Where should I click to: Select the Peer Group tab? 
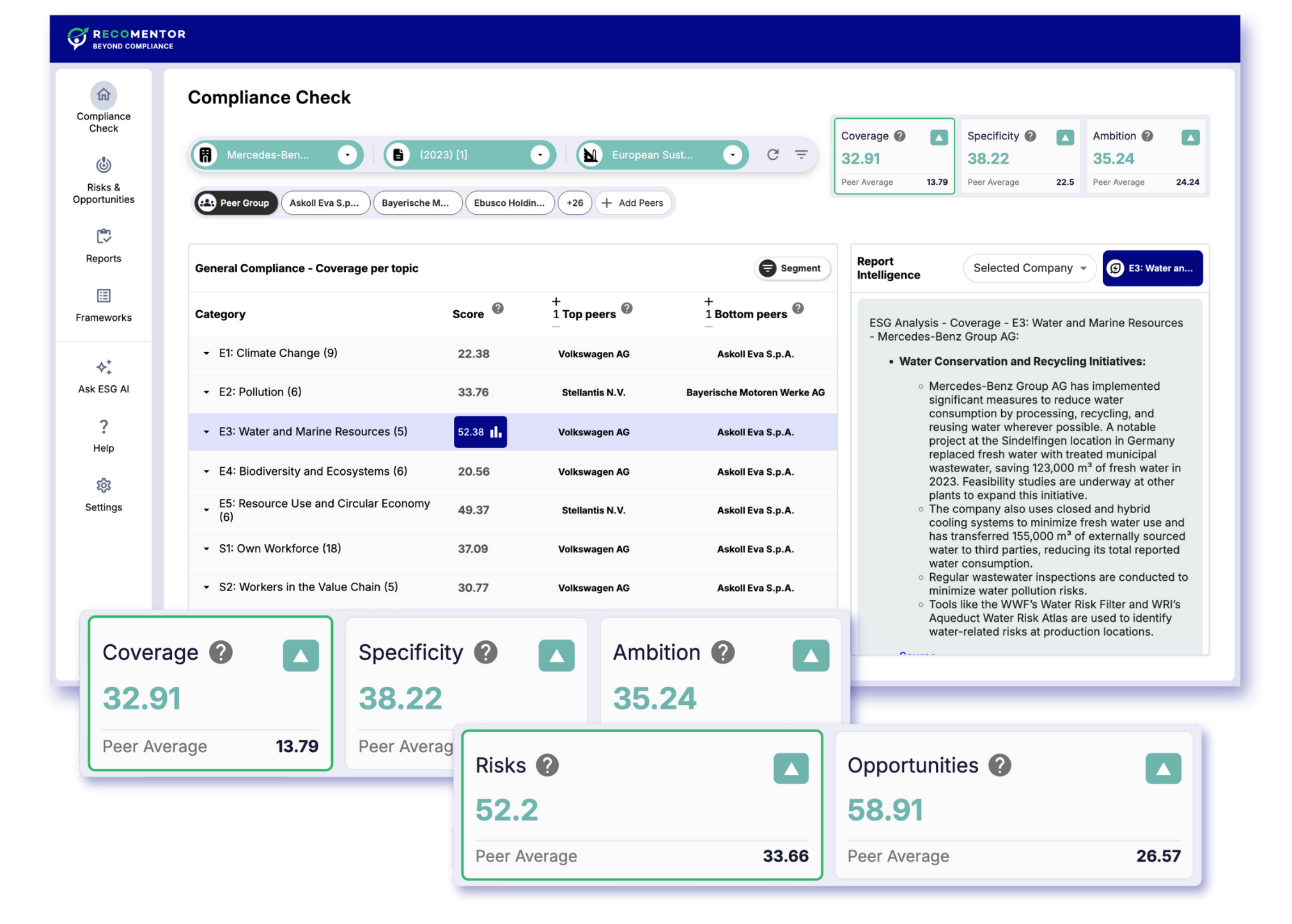(235, 203)
